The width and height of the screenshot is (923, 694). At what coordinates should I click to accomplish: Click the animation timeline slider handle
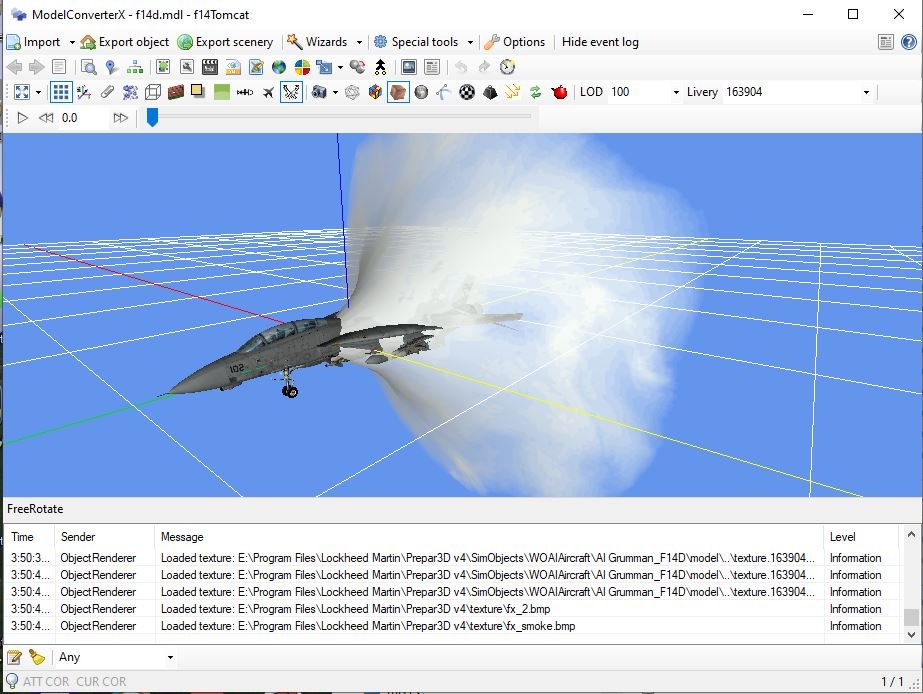(152, 117)
